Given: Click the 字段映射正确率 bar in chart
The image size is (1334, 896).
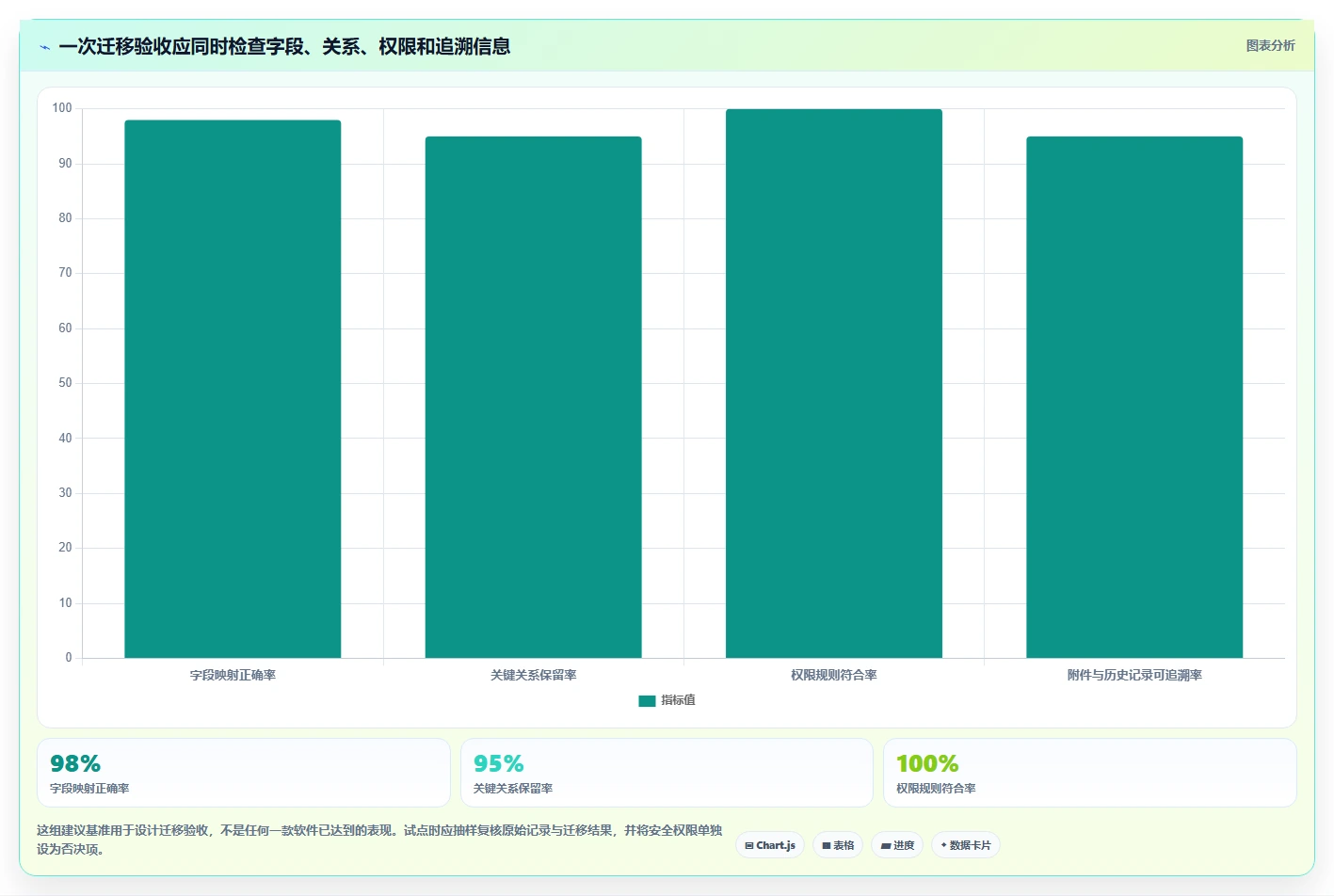Looking at the screenshot, I should [x=233, y=389].
